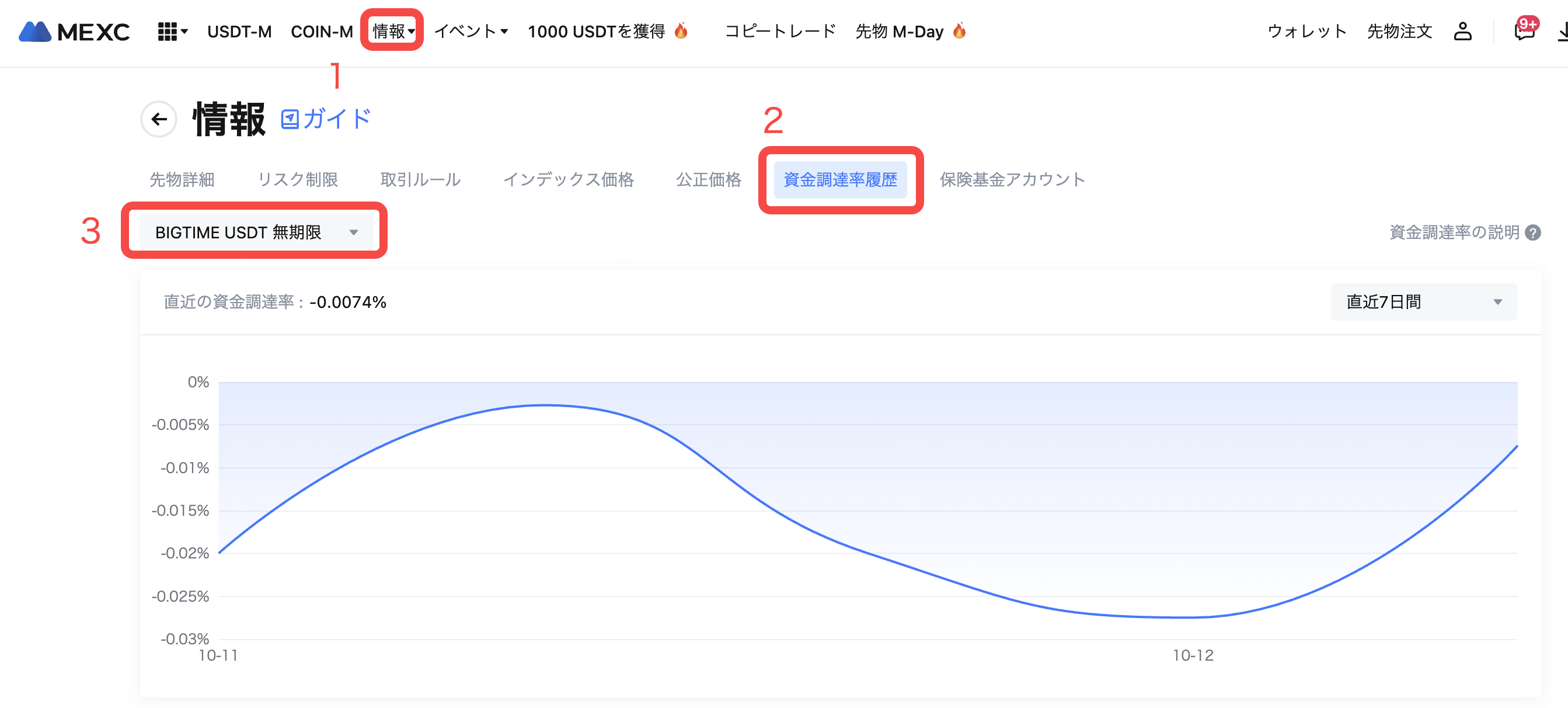
Task: Open the messages icon with 9+ badge
Action: [1524, 30]
